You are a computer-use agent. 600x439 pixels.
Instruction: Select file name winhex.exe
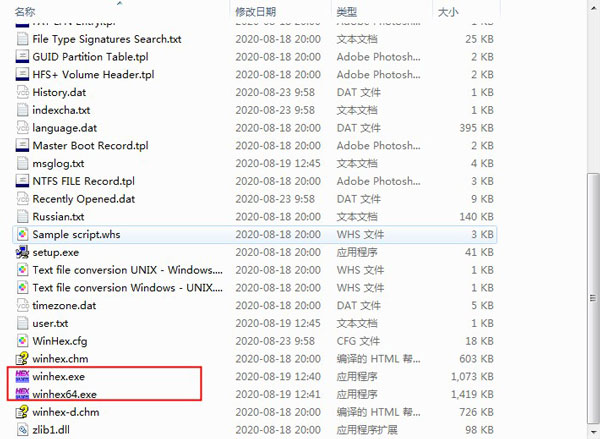[x=59, y=377]
